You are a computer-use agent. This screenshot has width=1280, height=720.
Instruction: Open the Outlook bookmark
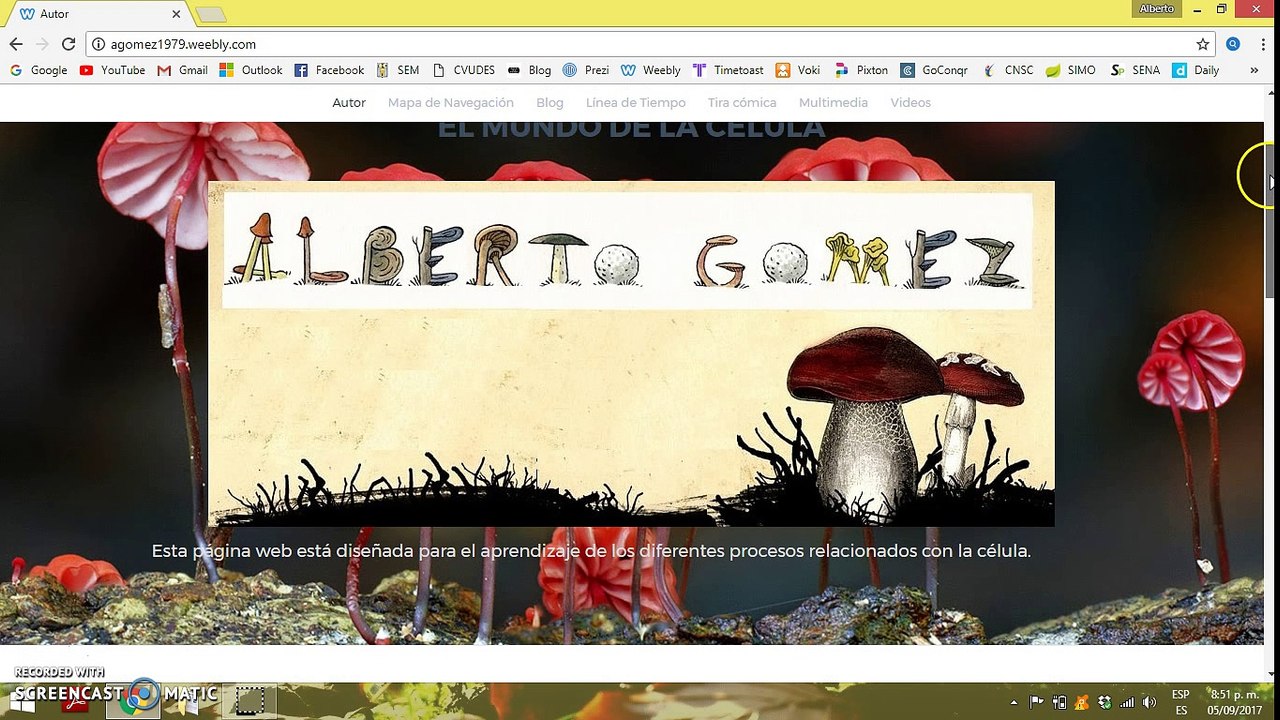(251, 70)
